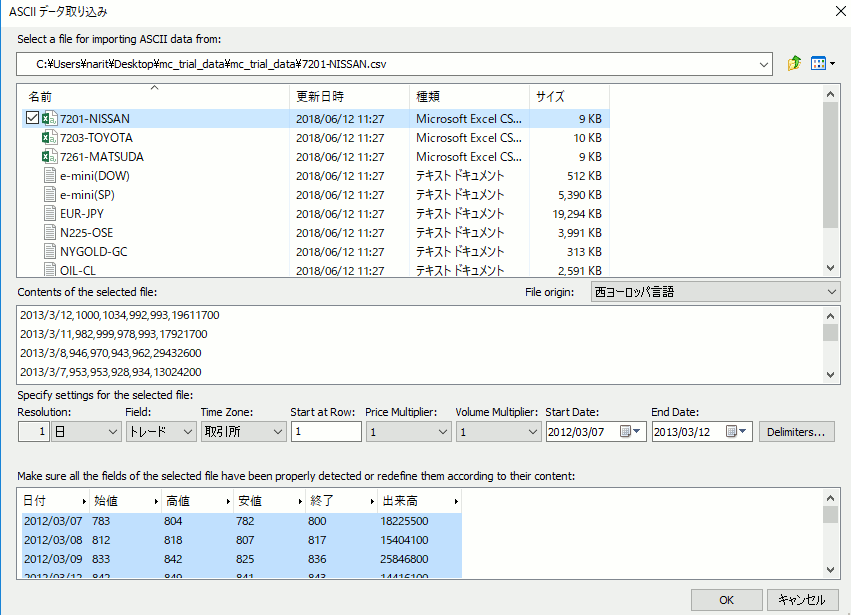This screenshot has height=615, width=851.
Task: Click the N225-OSE text file icon
Action: [x=49, y=233]
